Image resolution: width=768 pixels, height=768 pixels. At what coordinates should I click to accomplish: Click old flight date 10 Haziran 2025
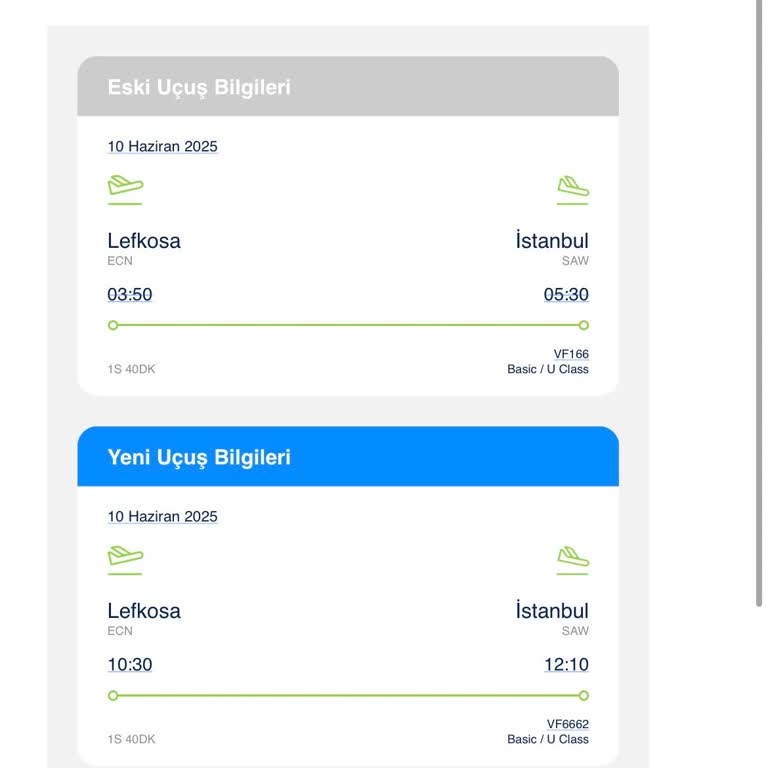(162, 147)
